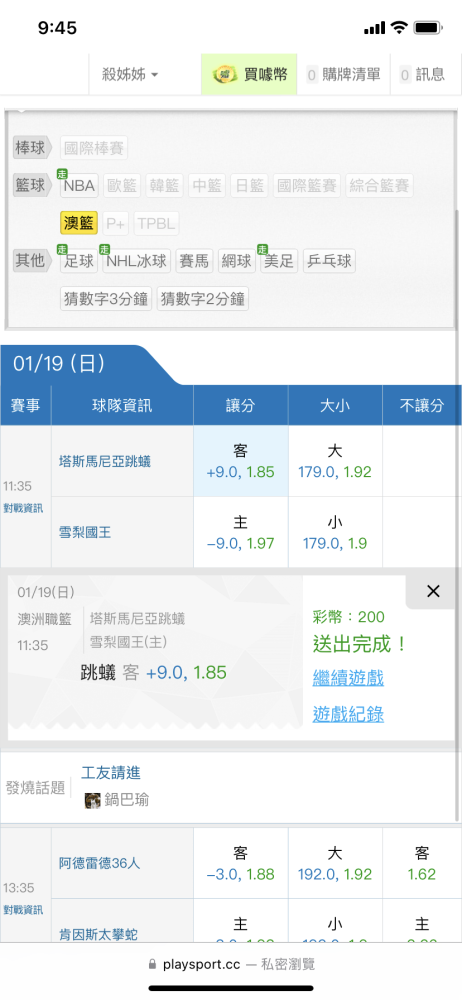Viewport: 462px width, 1000px height.
Task: Select 韓籃 league
Action: click(x=165, y=186)
